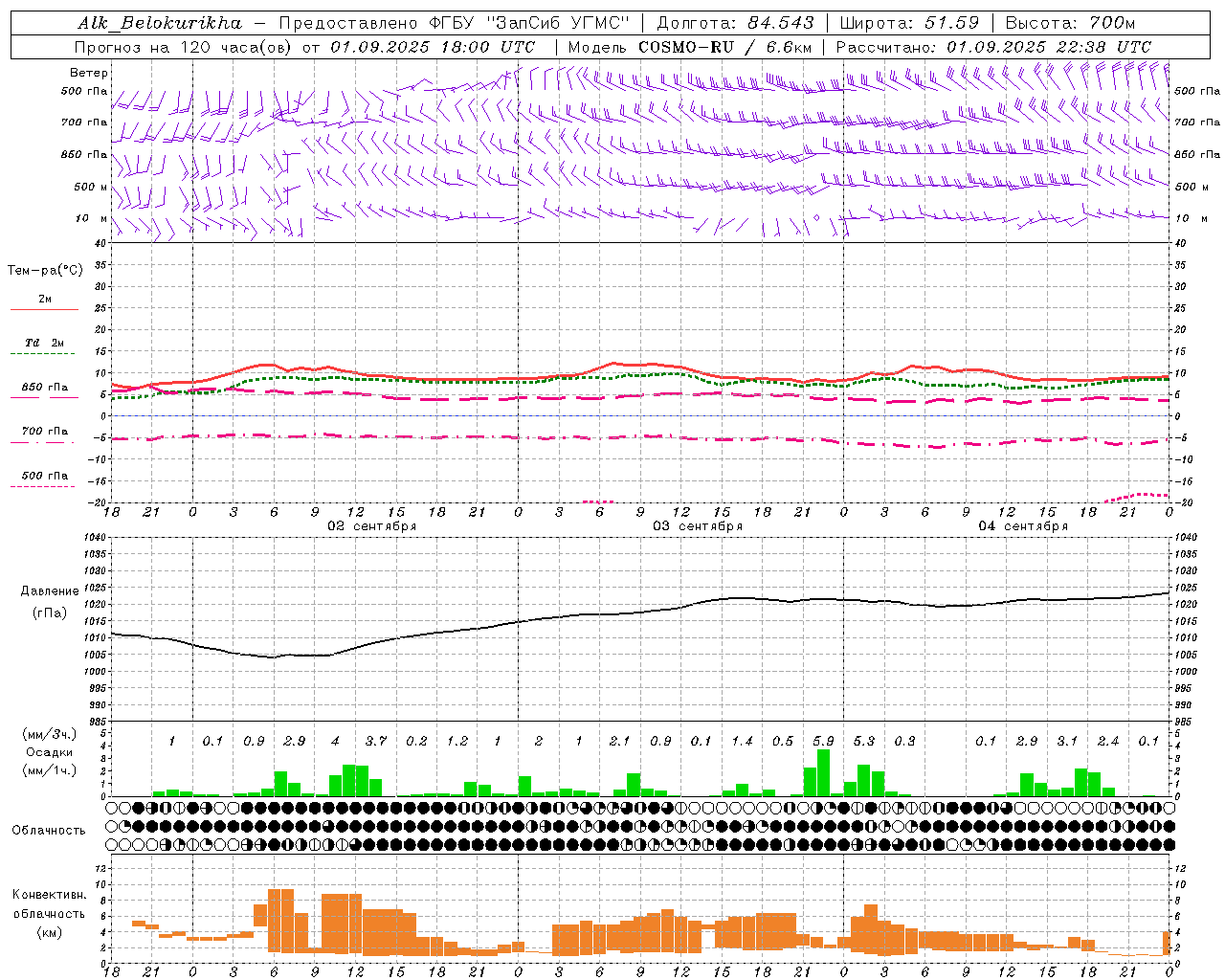Click the station title Alk_Belokurikha

tap(160, 23)
